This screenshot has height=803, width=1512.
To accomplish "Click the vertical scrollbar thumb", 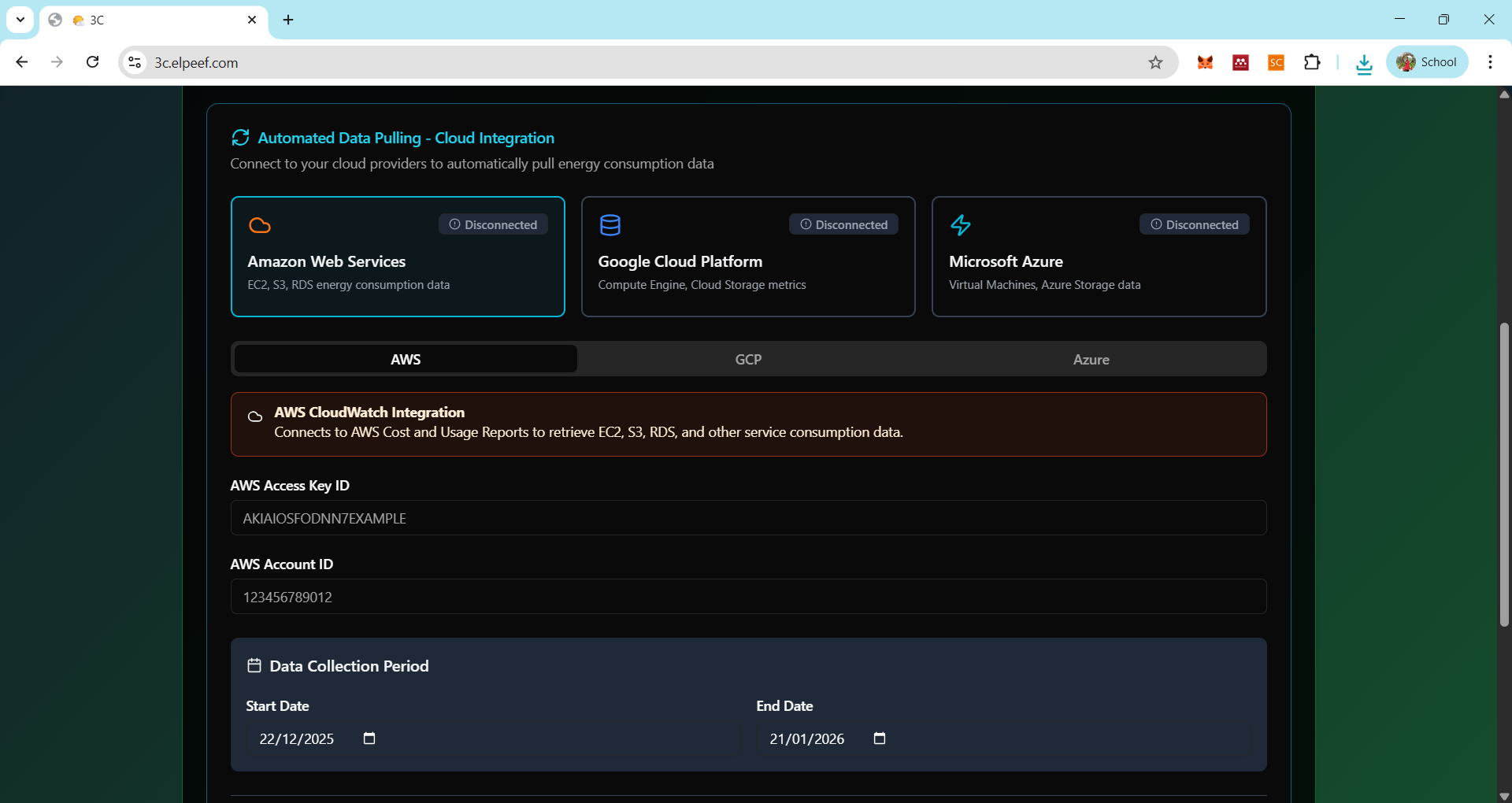I will (x=1504, y=475).
